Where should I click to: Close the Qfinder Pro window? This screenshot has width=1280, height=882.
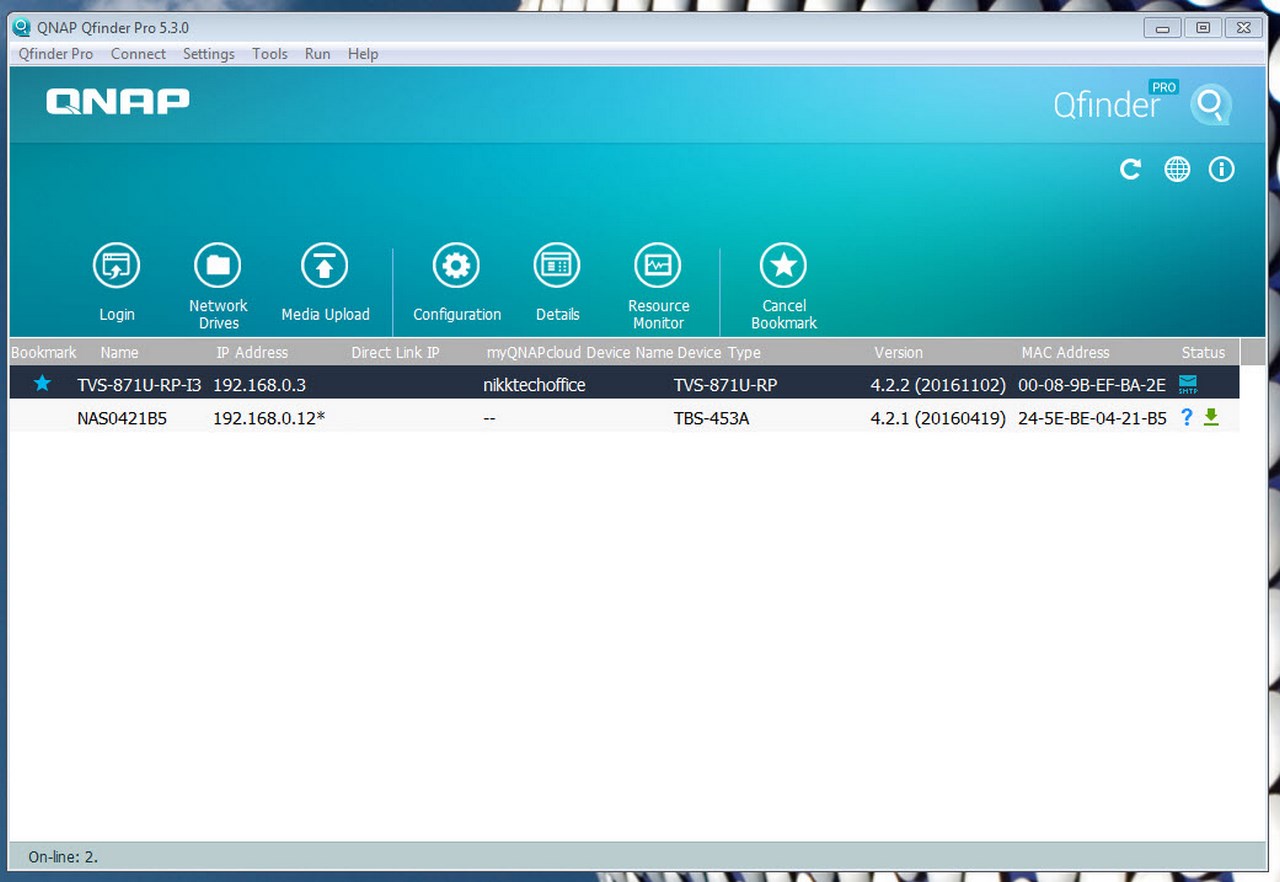(1243, 27)
